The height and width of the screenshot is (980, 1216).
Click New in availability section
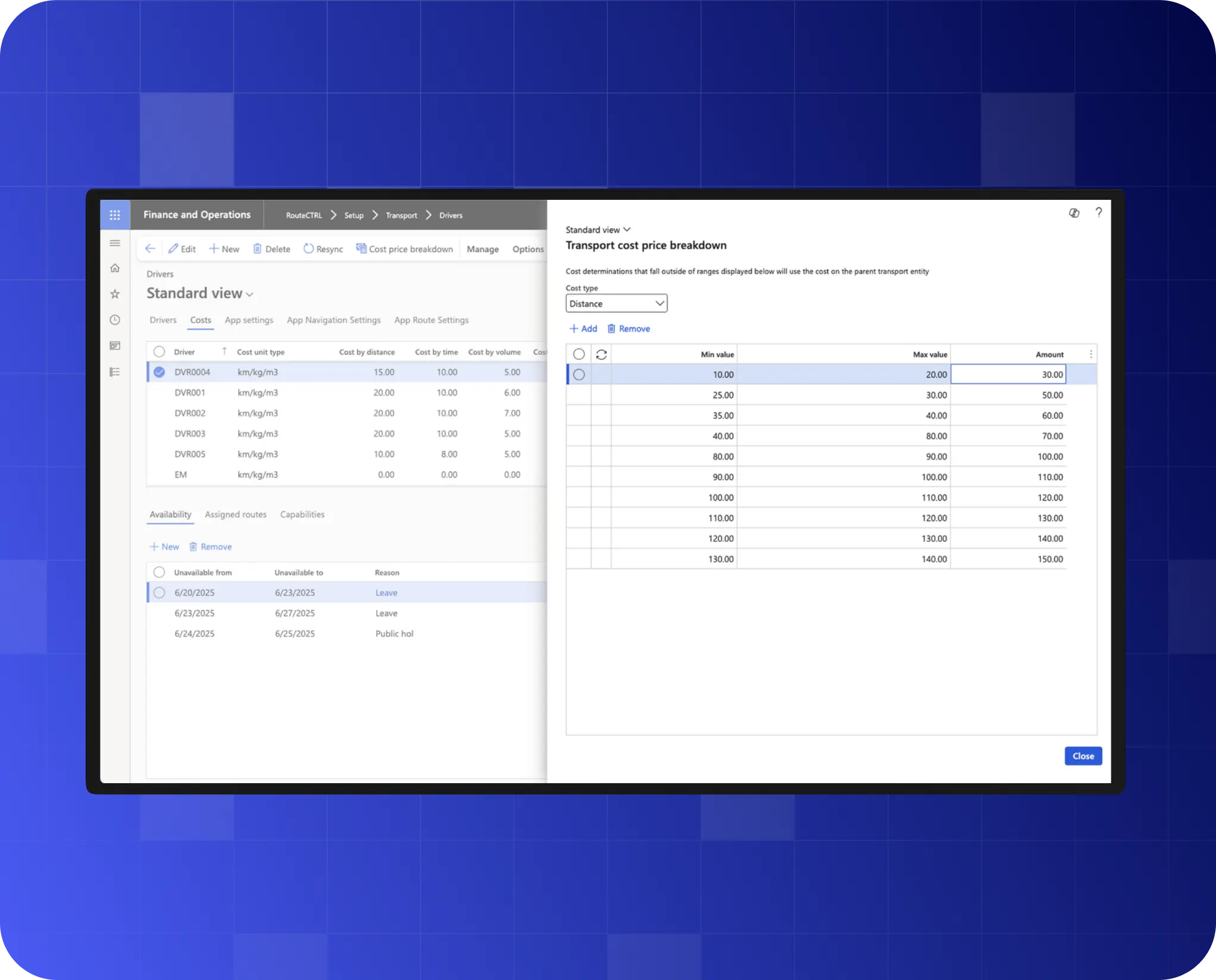tap(164, 546)
